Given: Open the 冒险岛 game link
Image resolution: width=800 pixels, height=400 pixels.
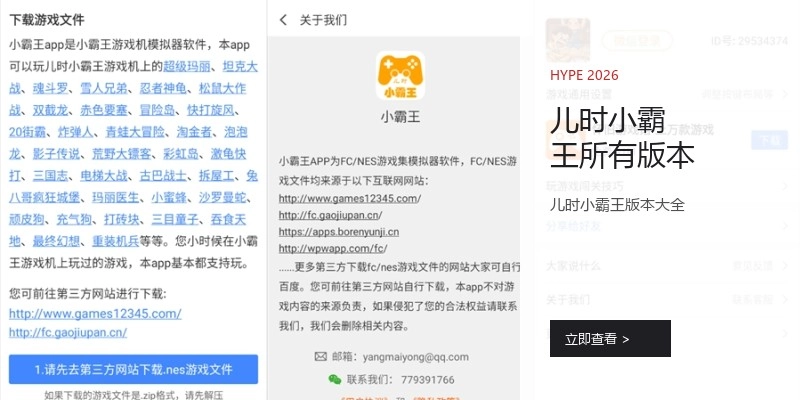Looking at the screenshot, I should point(157,110).
